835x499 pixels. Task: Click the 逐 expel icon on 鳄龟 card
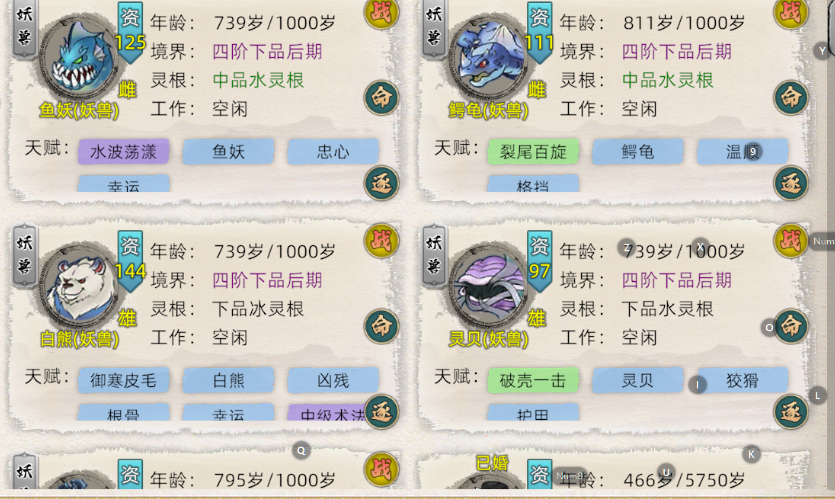point(791,183)
